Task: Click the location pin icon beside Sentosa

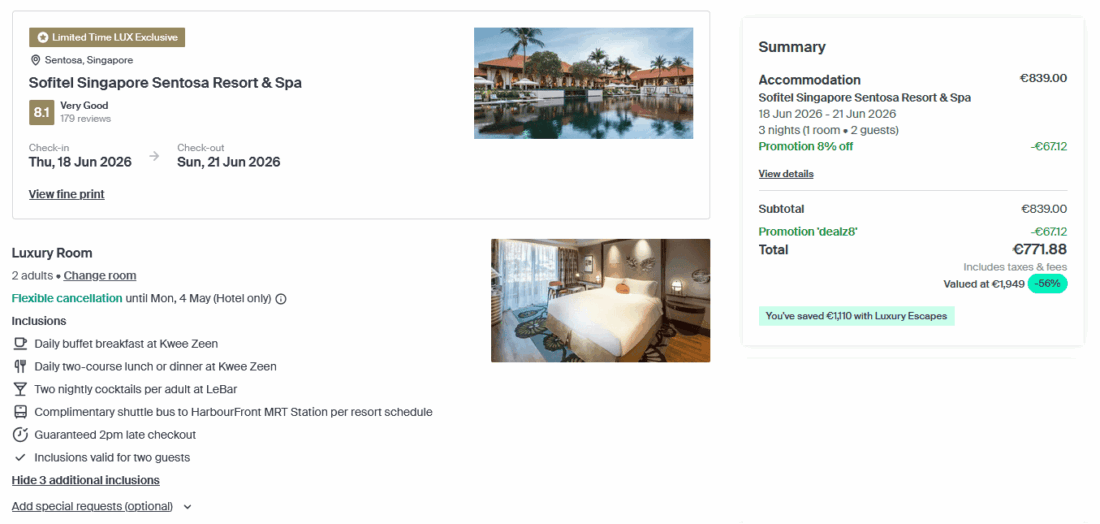Action: coord(36,60)
